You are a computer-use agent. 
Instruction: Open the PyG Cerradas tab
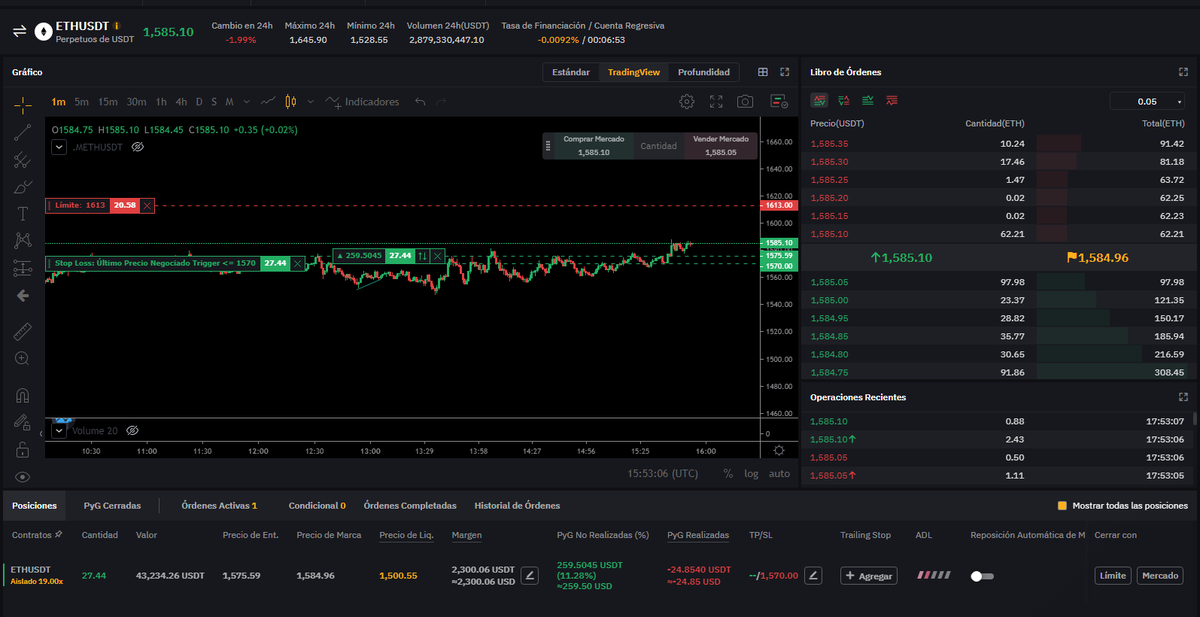[112, 506]
